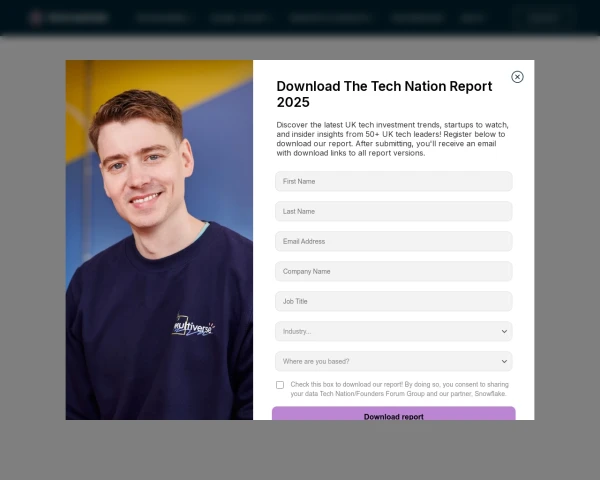Click the Last Name field
Image resolution: width=600 pixels, height=480 pixels.
click(393, 211)
